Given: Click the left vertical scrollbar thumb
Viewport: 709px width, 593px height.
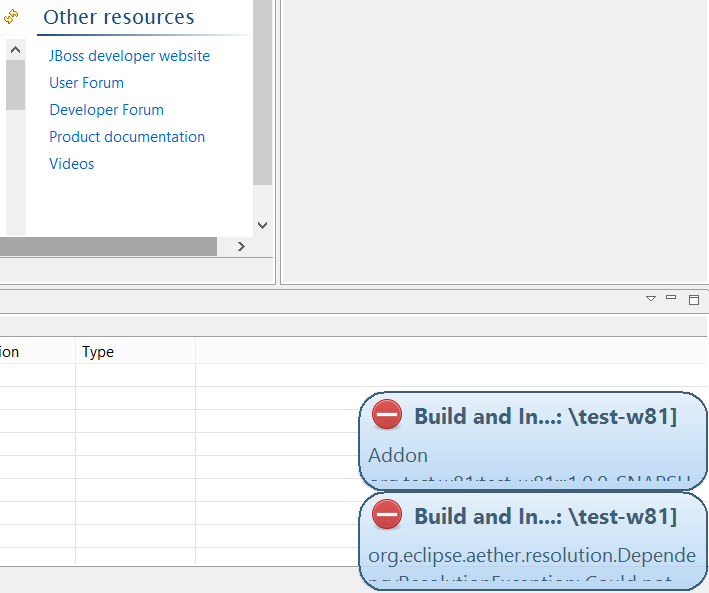Looking at the screenshot, I should coord(15,85).
